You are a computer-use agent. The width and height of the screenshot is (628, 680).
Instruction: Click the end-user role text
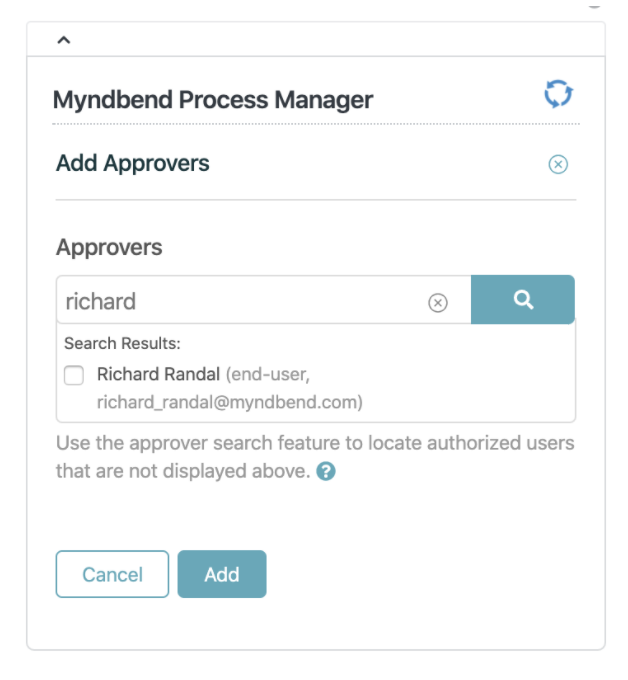coord(270,374)
